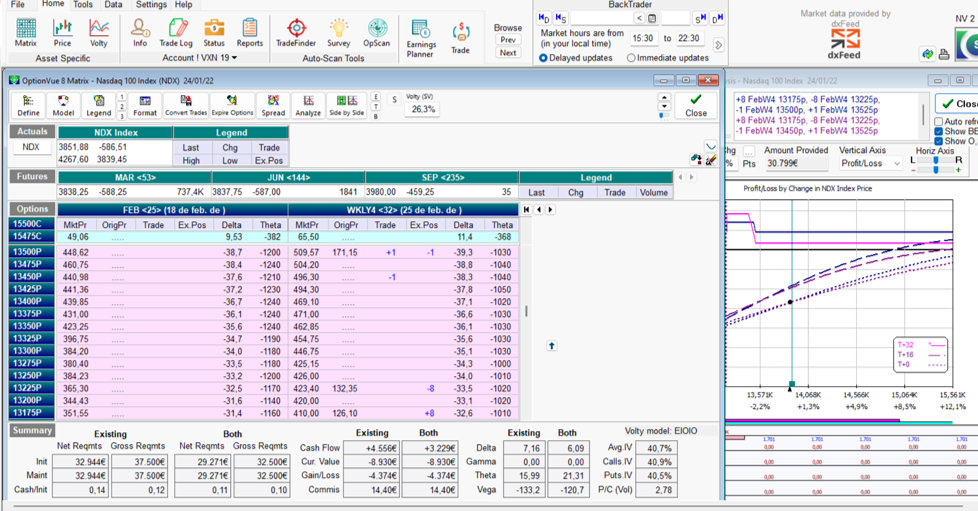This screenshot has width=978, height=511.
Task: Click Legend in Matrix toolbar
Action: point(99,105)
